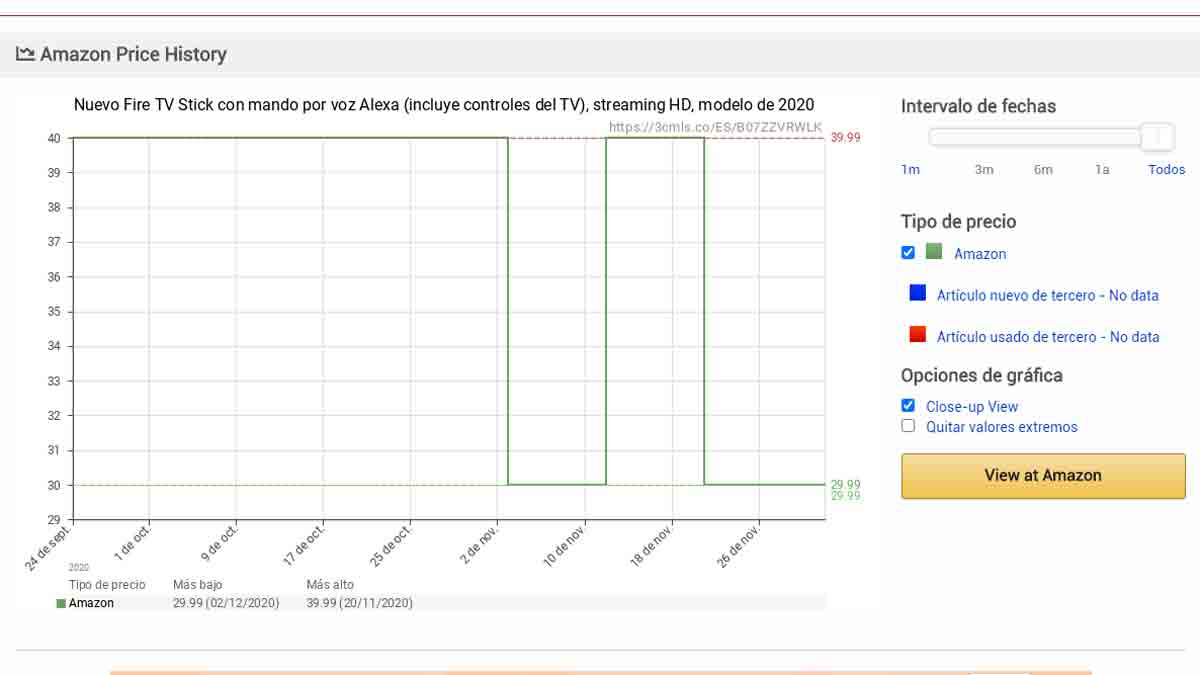The height and width of the screenshot is (675, 1200).
Task: Disable the Close-up View checkbox
Action: point(908,406)
